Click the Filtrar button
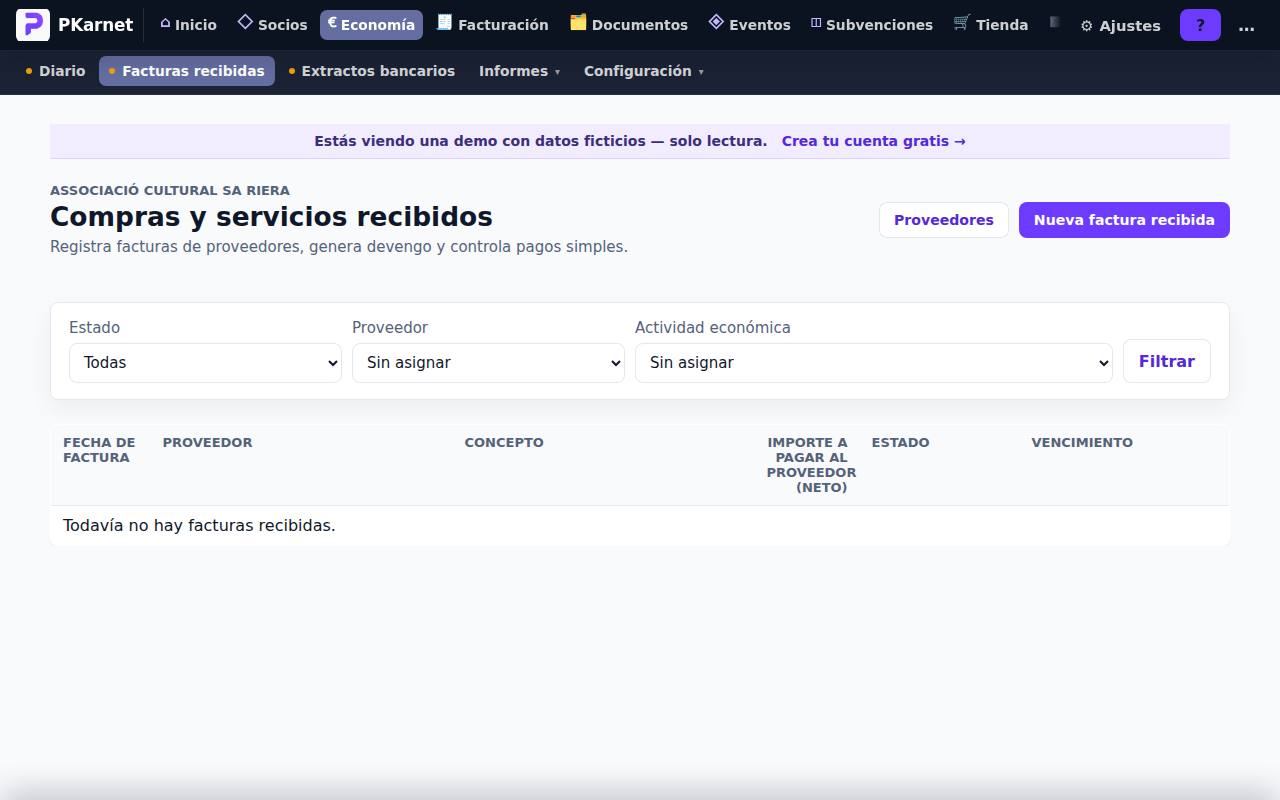 tap(1167, 361)
